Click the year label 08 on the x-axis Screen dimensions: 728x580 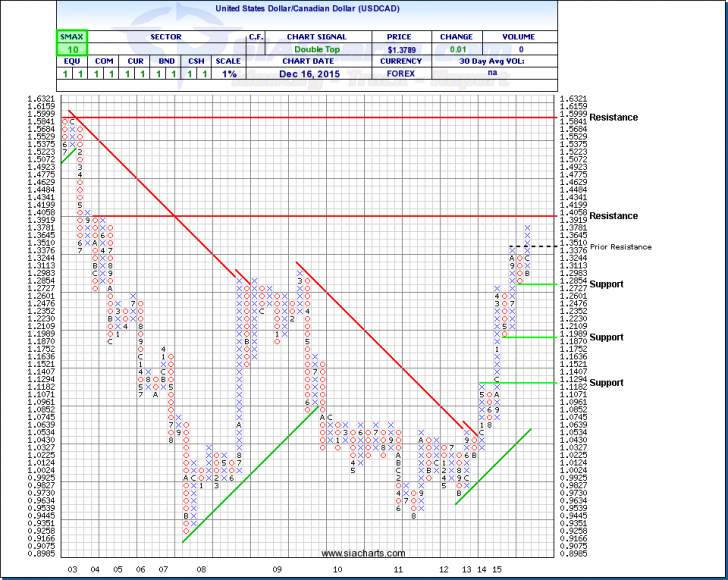pos(202,568)
